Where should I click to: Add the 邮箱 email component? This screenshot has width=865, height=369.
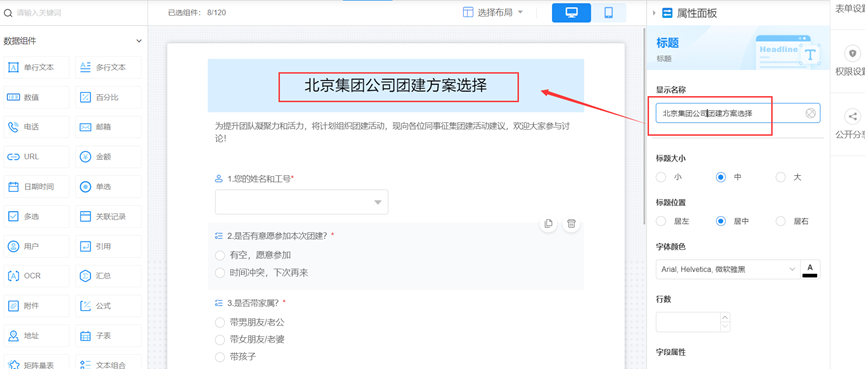(x=108, y=127)
